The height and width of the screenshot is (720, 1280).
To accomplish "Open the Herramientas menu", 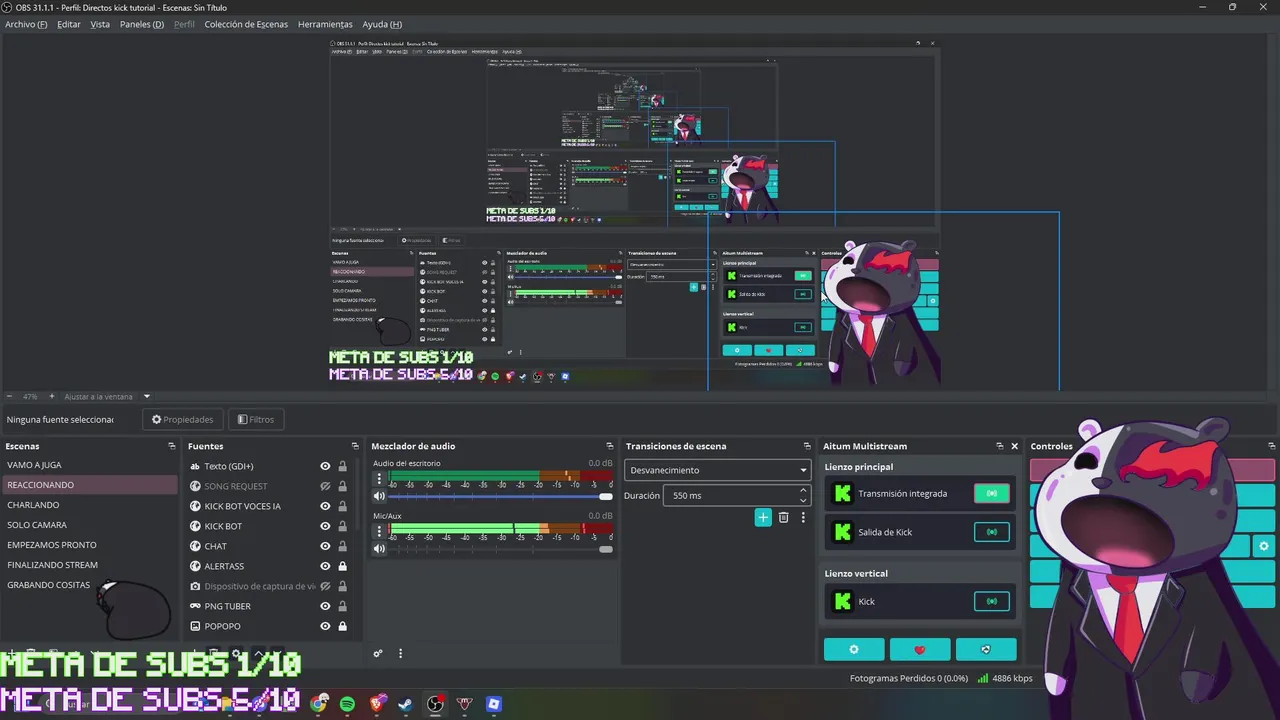I will coord(325,24).
